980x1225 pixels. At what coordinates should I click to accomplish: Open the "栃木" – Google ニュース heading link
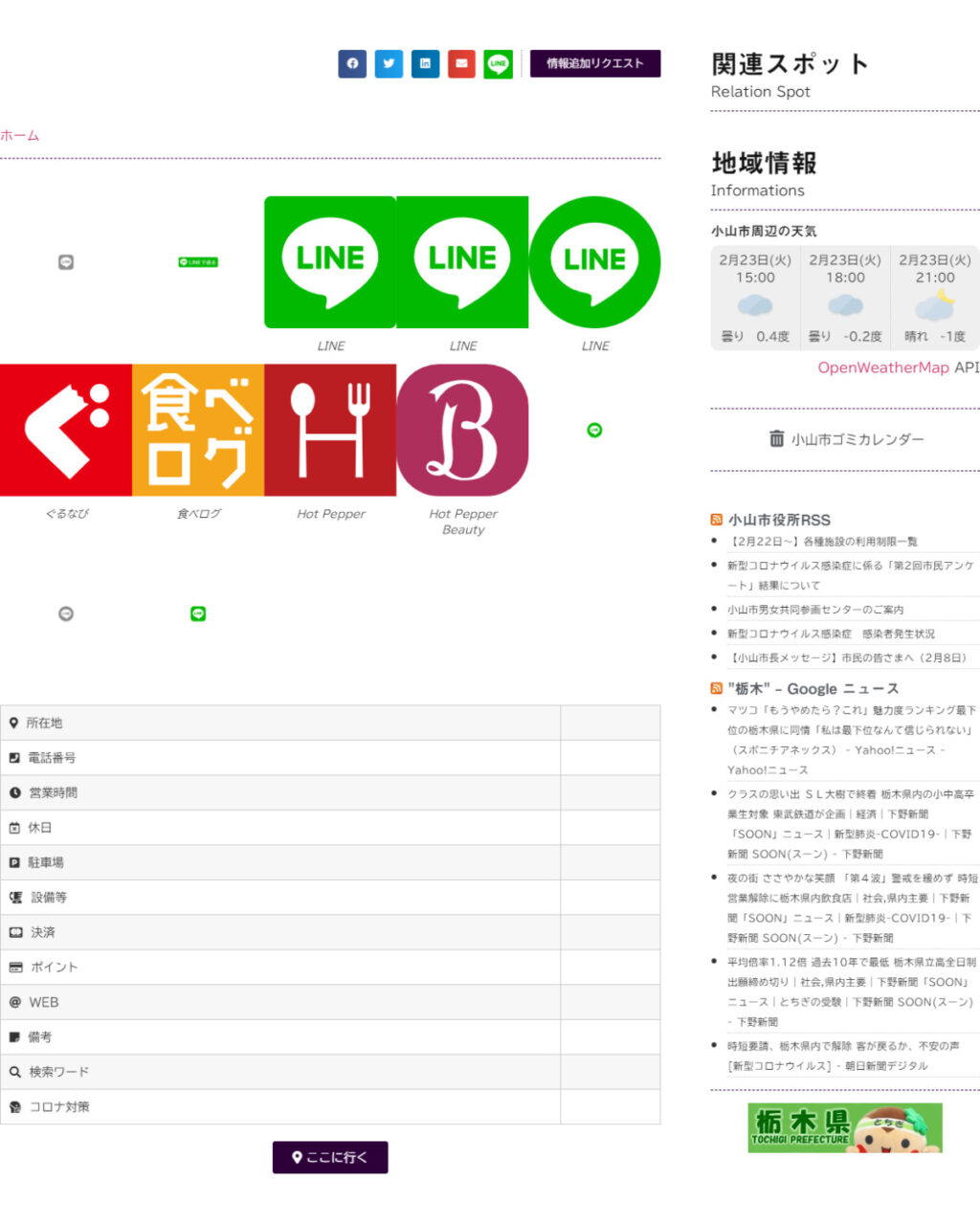coord(813,689)
